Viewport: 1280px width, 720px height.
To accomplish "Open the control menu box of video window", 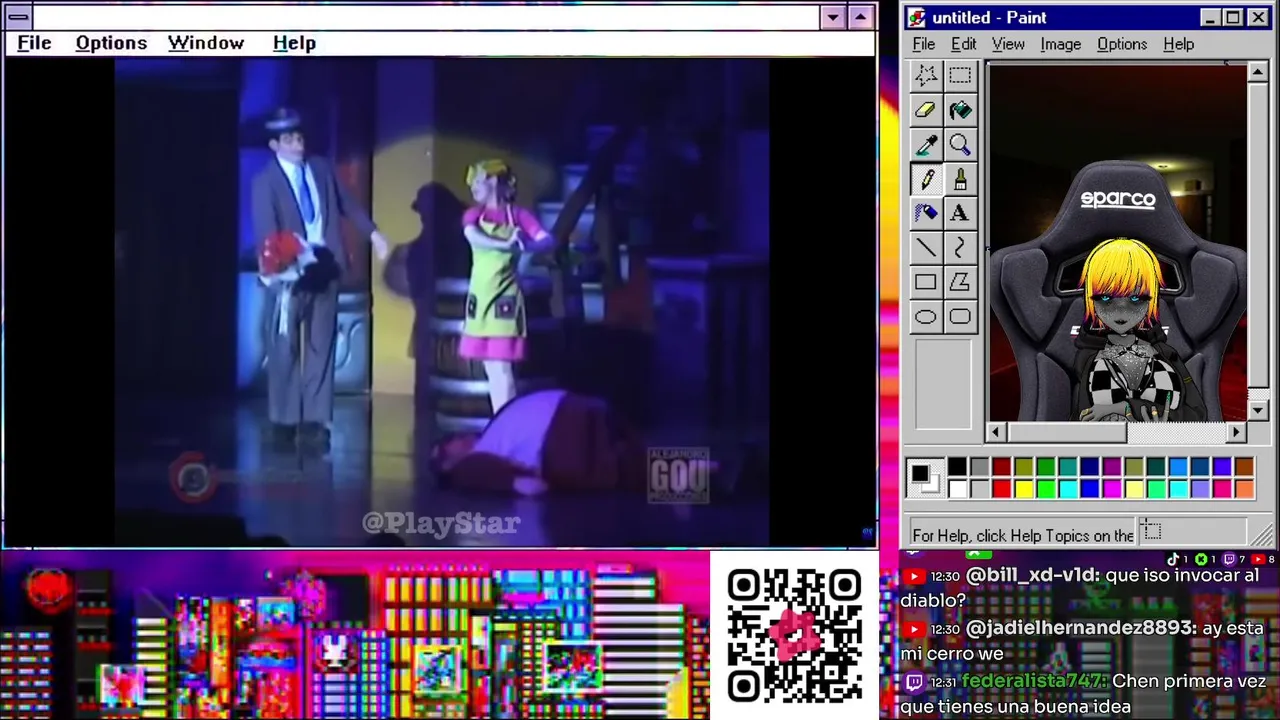I will point(18,17).
